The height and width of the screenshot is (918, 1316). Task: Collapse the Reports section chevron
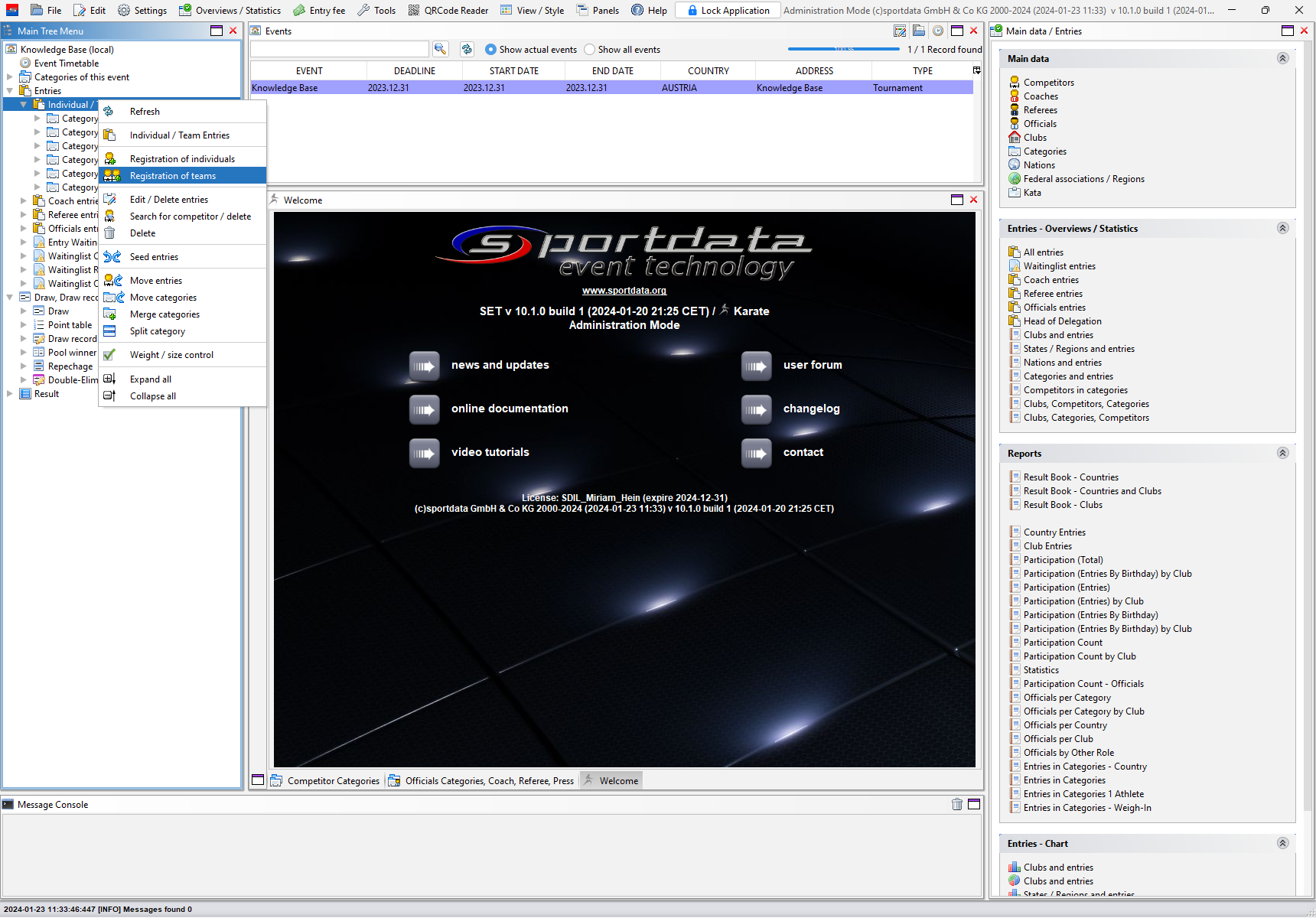click(1283, 454)
